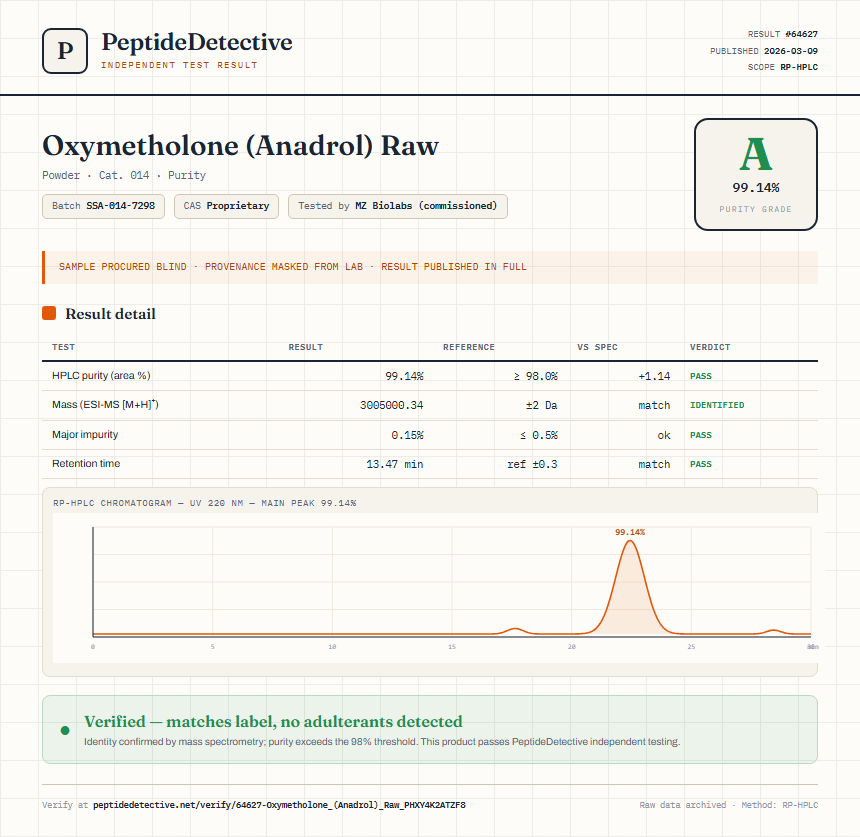
Task: Click the ok value in Major impurity row
Action: (x=664, y=436)
